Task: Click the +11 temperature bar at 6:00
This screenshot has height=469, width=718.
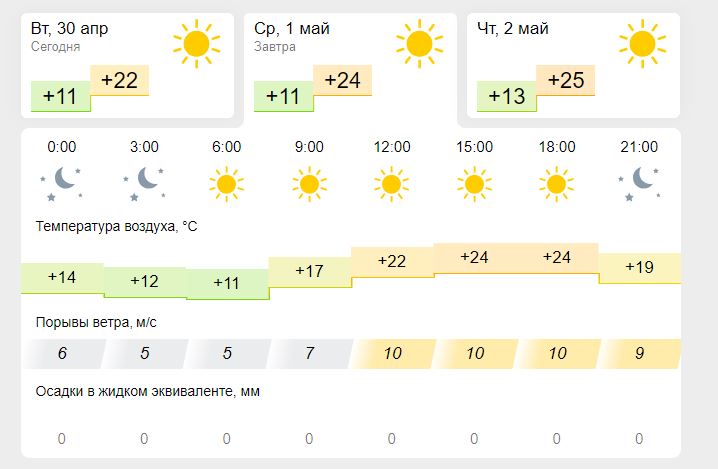Action: point(227,284)
